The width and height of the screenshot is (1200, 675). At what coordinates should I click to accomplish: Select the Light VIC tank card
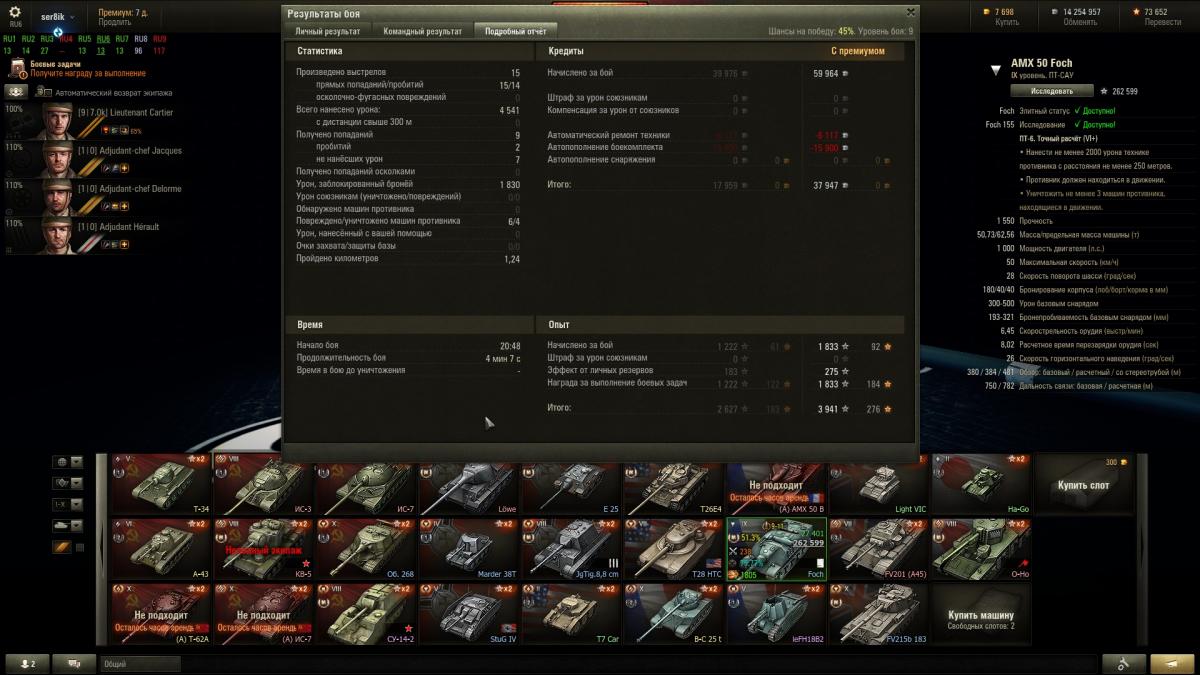(879, 484)
